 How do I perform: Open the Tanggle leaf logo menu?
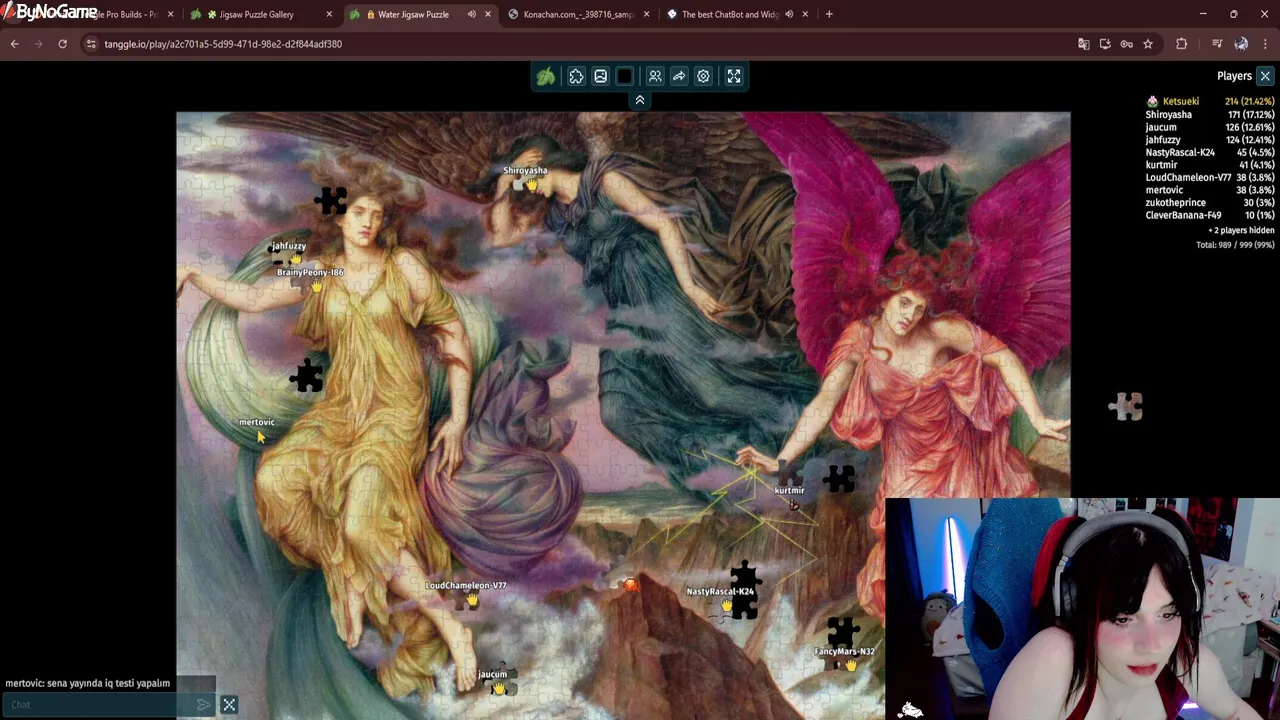point(546,76)
